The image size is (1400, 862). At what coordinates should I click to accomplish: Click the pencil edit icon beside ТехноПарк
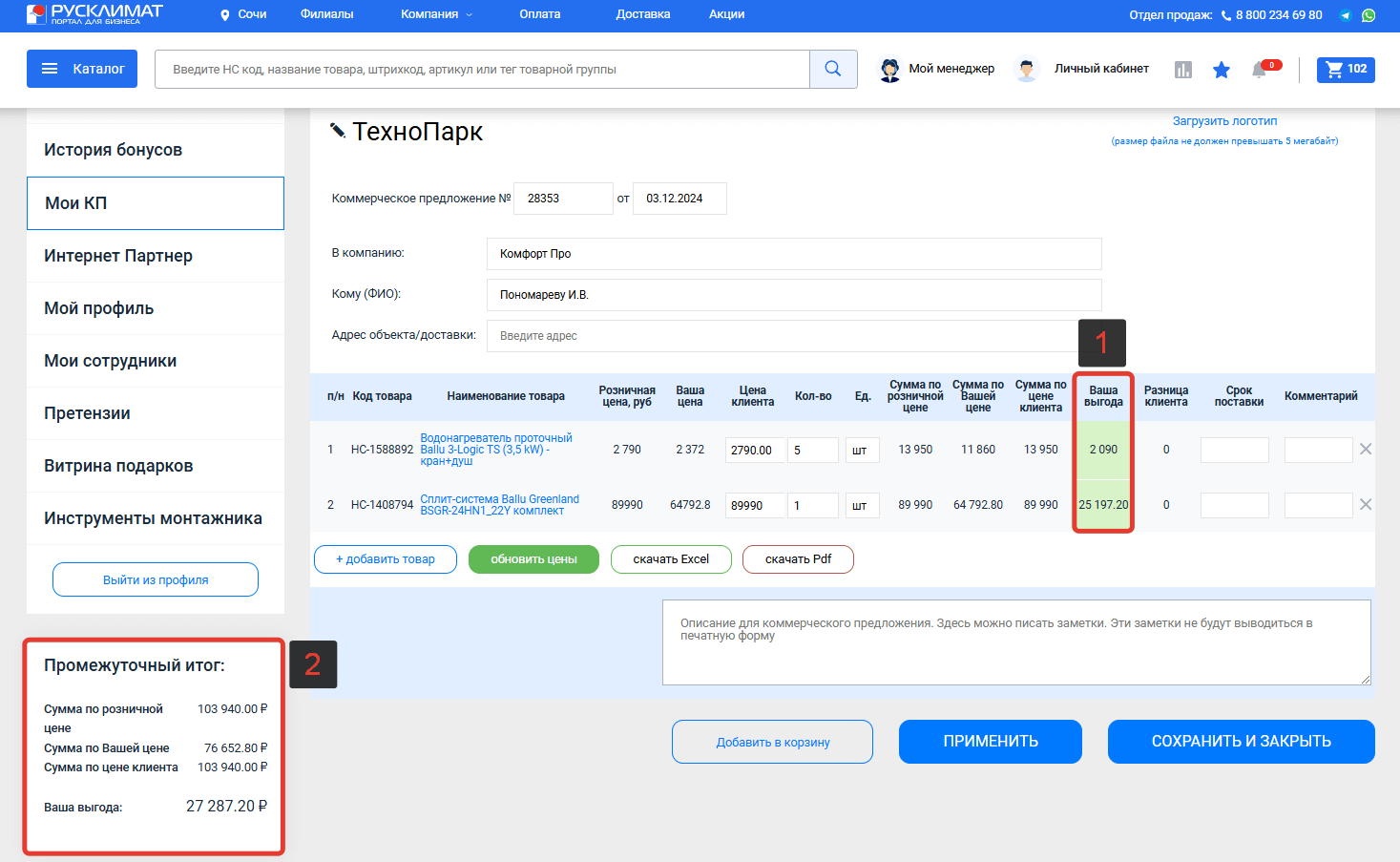coord(338,130)
